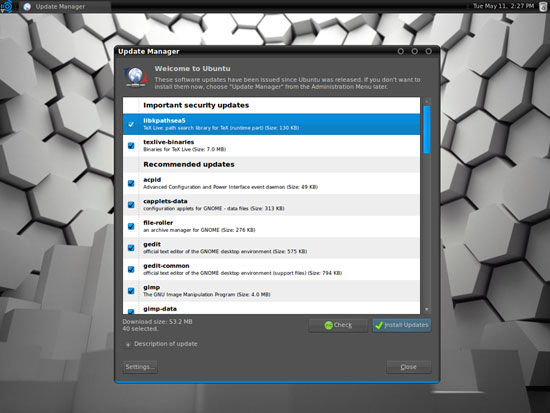The height and width of the screenshot is (413, 550).
Task: Toggle the gimp update checkbox
Action: pyautogui.click(x=131, y=291)
